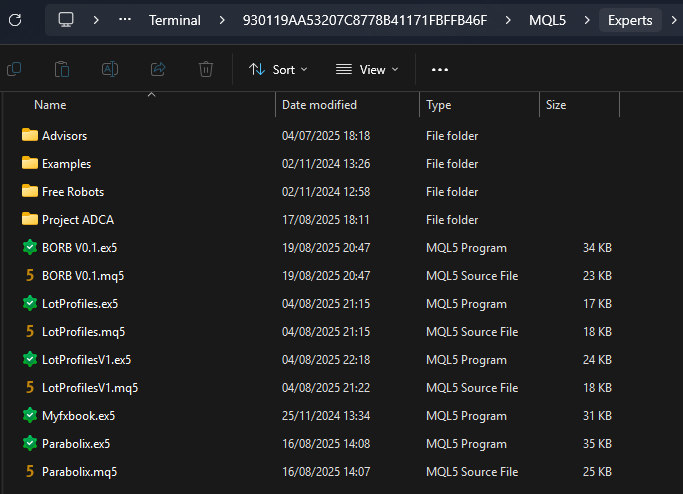Select the Examples folder name
Screen dimensions: 683x494
click(67, 164)
